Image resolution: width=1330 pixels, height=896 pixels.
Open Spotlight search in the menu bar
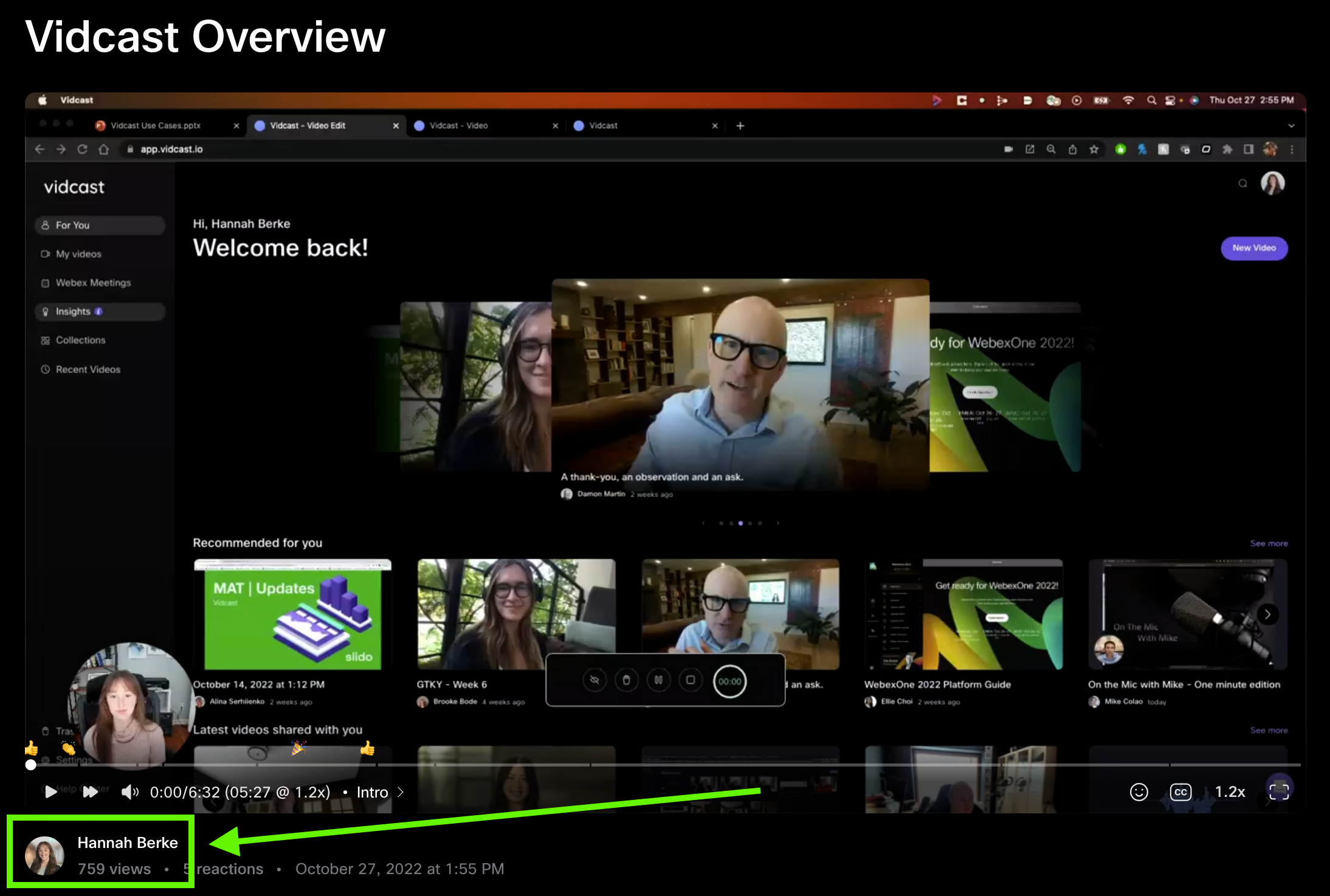1151,100
